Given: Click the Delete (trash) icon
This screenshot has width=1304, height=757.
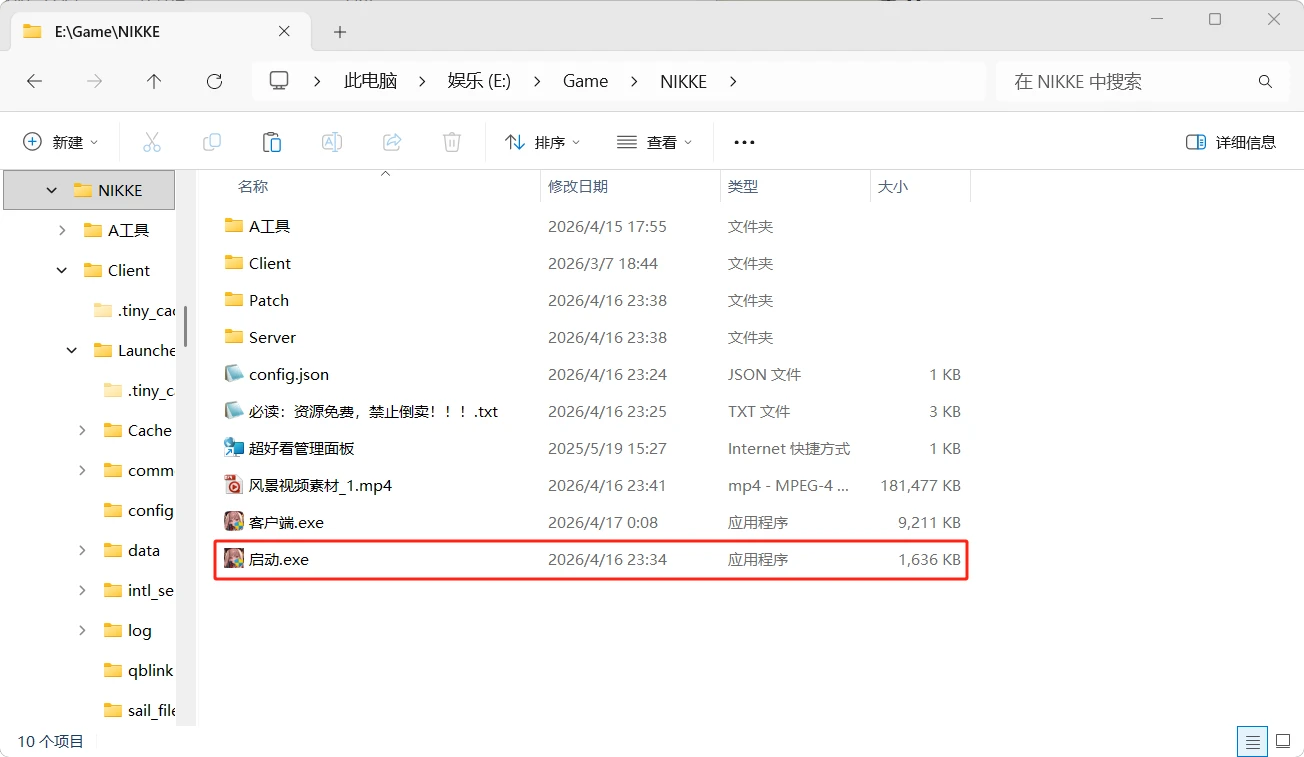Looking at the screenshot, I should 451,142.
